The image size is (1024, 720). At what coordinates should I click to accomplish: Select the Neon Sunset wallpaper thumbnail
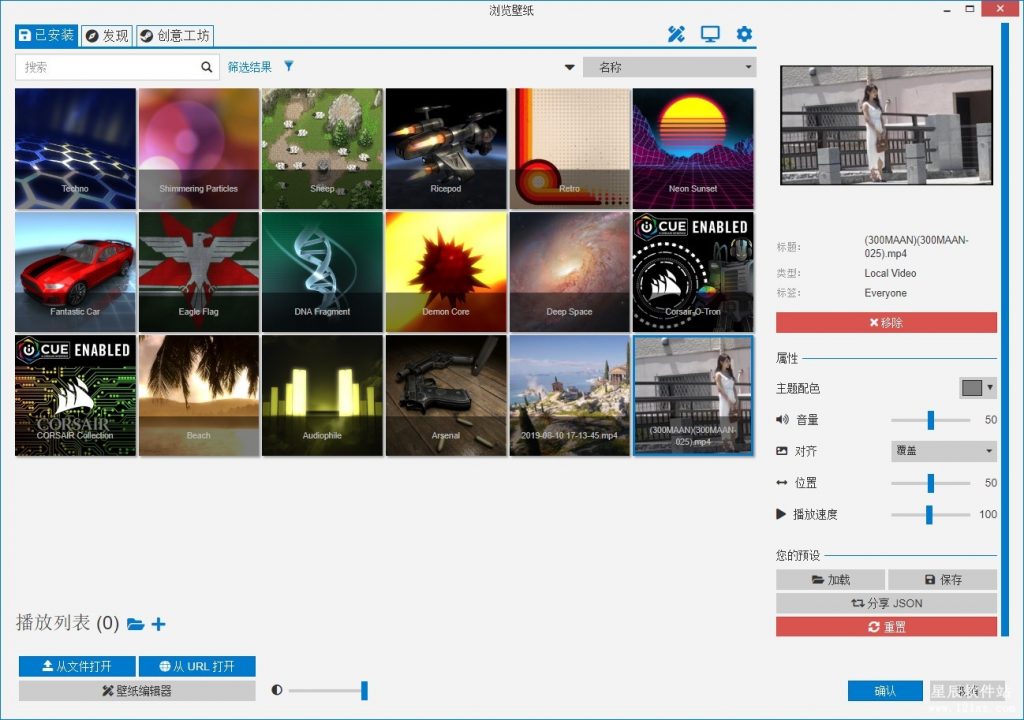coord(693,148)
